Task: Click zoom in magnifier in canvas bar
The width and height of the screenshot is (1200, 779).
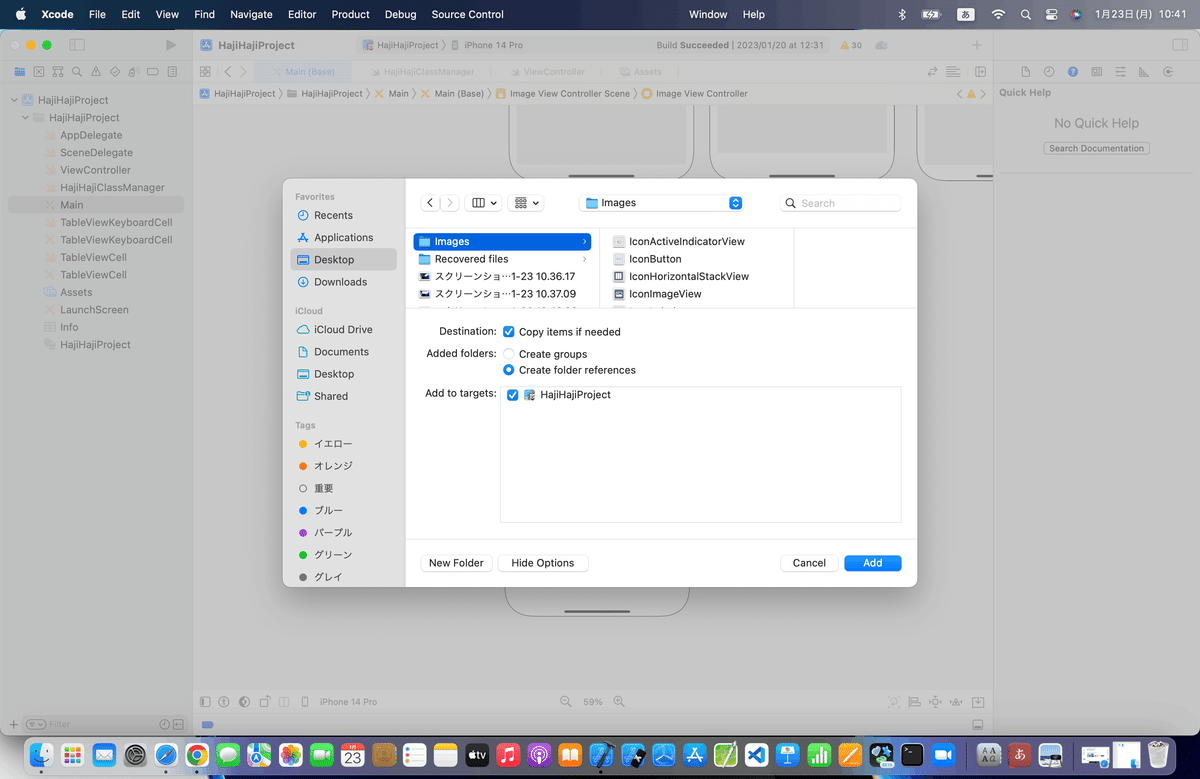Action: pos(619,702)
